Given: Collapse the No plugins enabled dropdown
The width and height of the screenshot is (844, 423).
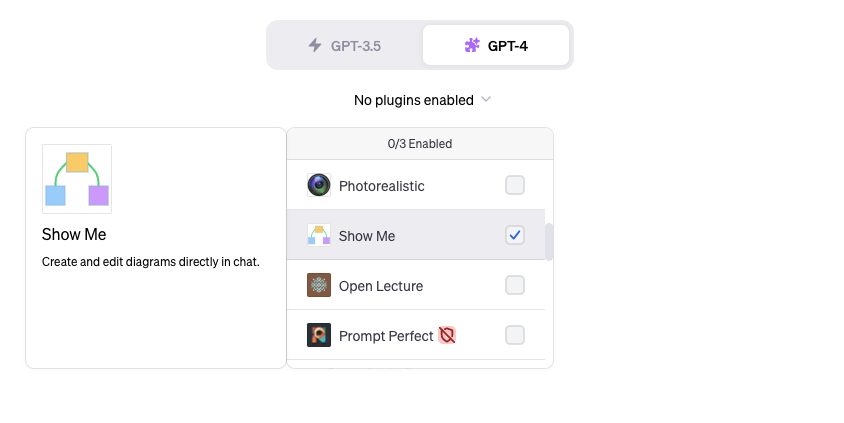Looking at the screenshot, I should tap(422, 100).
